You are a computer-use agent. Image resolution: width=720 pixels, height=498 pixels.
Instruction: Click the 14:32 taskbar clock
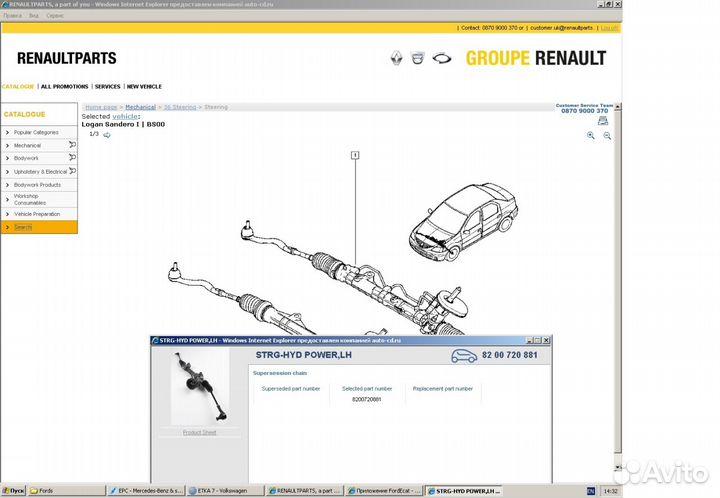pos(610,491)
